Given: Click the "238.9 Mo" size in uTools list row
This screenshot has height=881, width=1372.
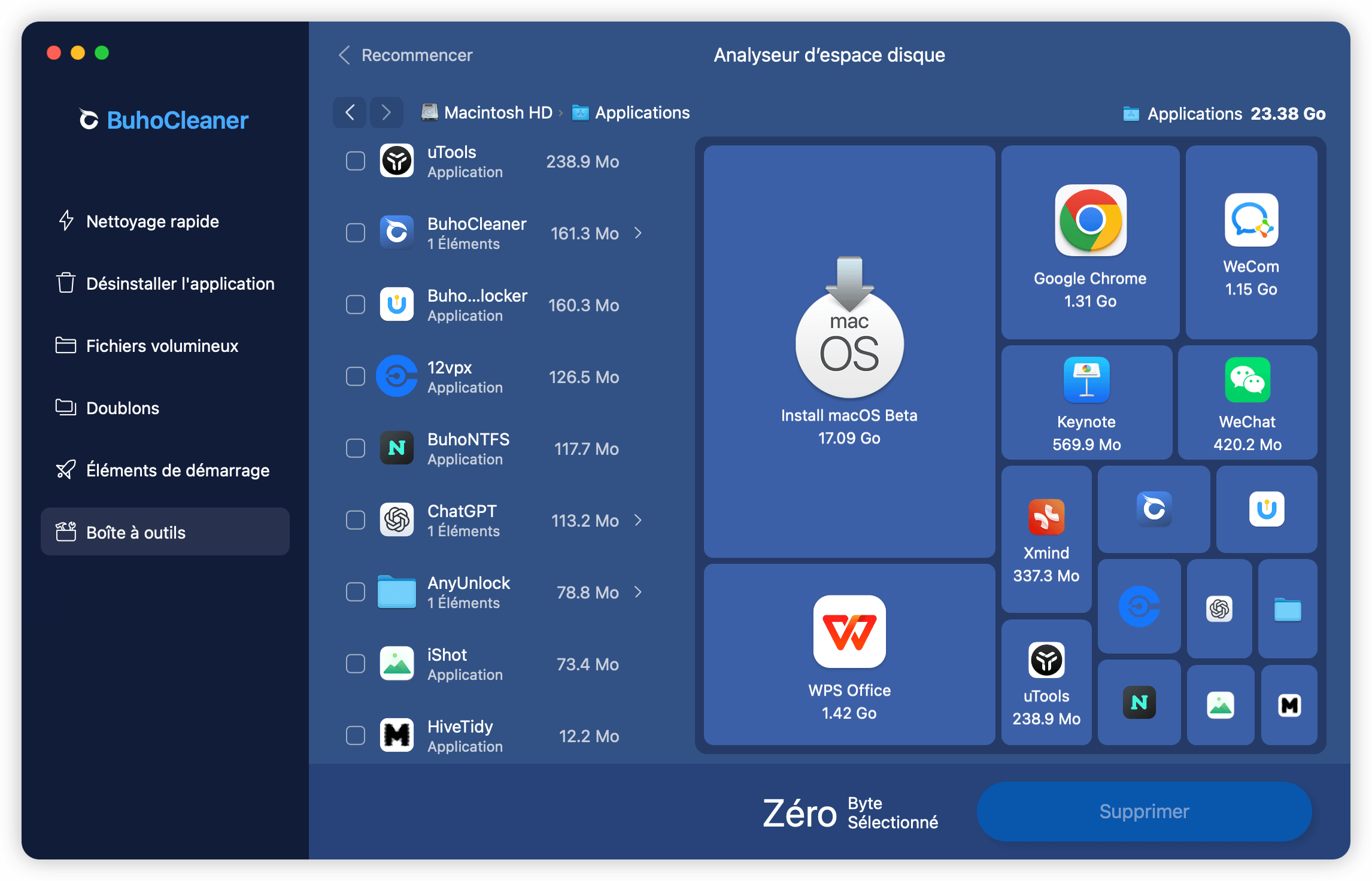Looking at the screenshot, I should [x=582, y=162].
